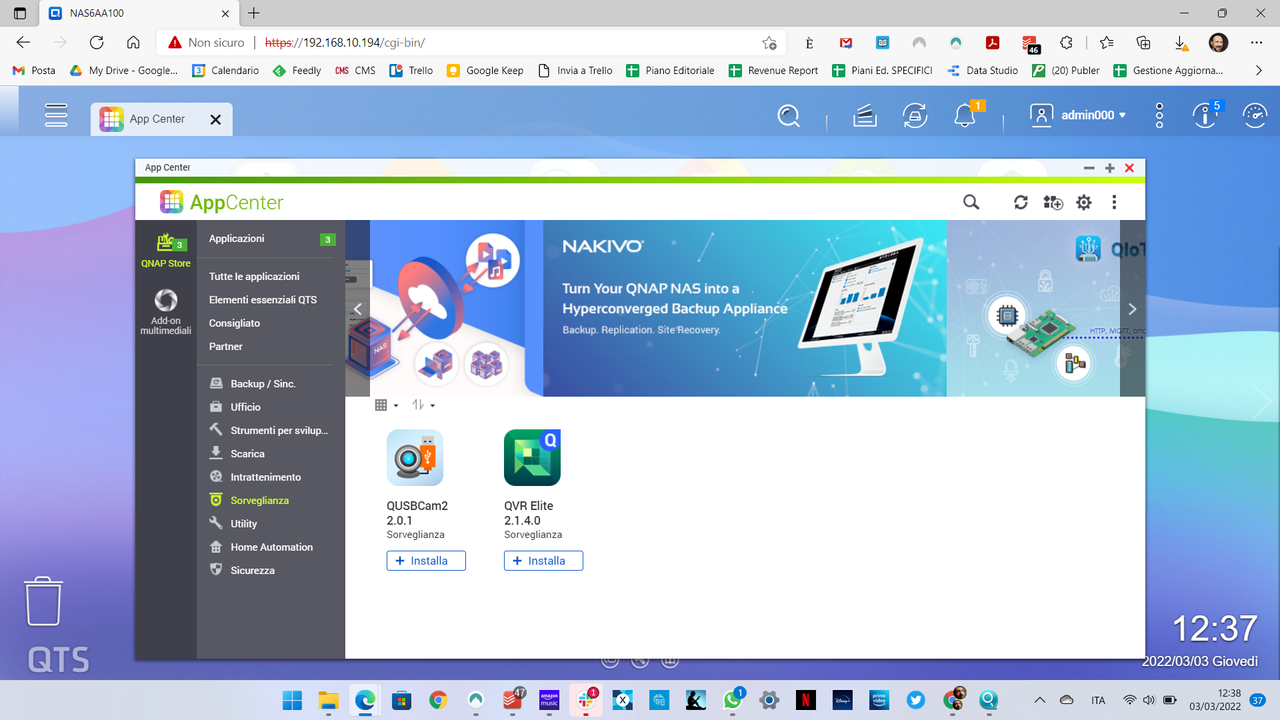Open QTS search magnifier in top bar
The image size is (1280, 720).
pyautogui.click(x=789, y=116)
